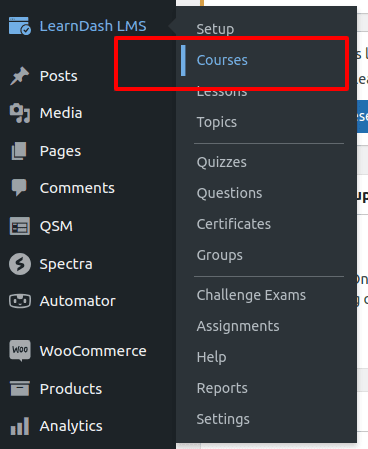Select Setup from the submenu
368x449 pixels.
point(215,29)
